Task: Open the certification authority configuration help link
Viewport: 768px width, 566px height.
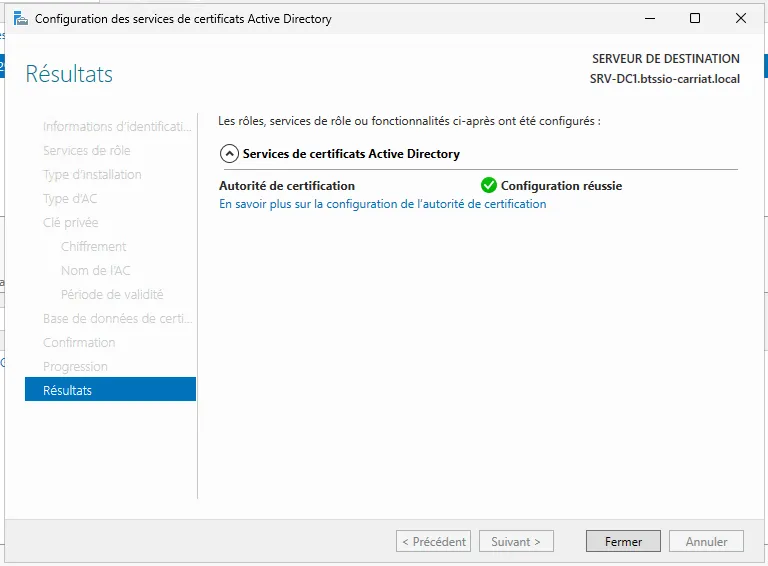Action: click(x=382, y=203)
